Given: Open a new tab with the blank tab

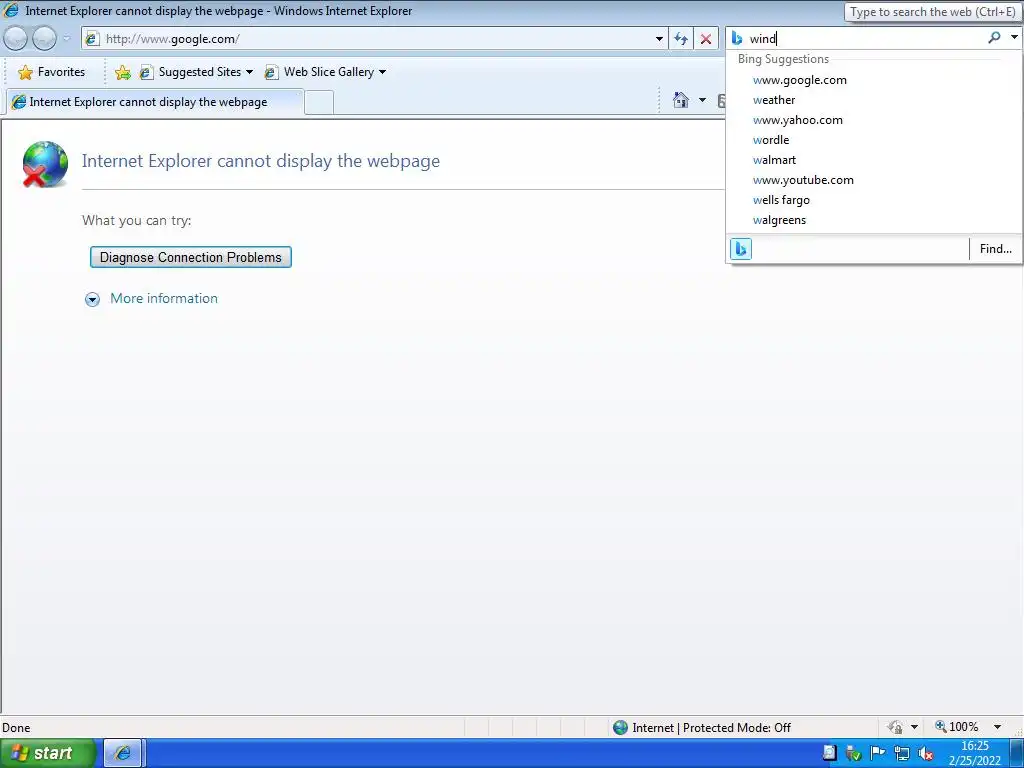Looking at the screenshot, I should [x=319, y=103].
